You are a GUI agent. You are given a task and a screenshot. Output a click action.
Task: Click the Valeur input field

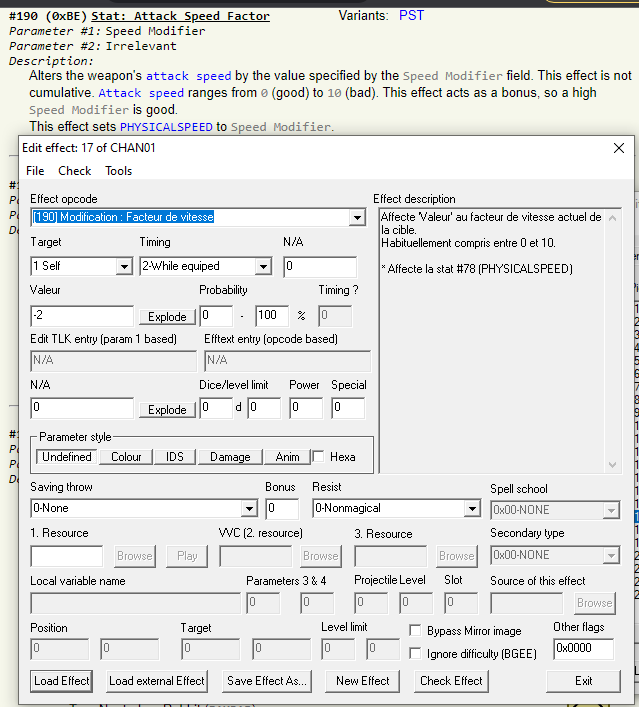point(82,316)
